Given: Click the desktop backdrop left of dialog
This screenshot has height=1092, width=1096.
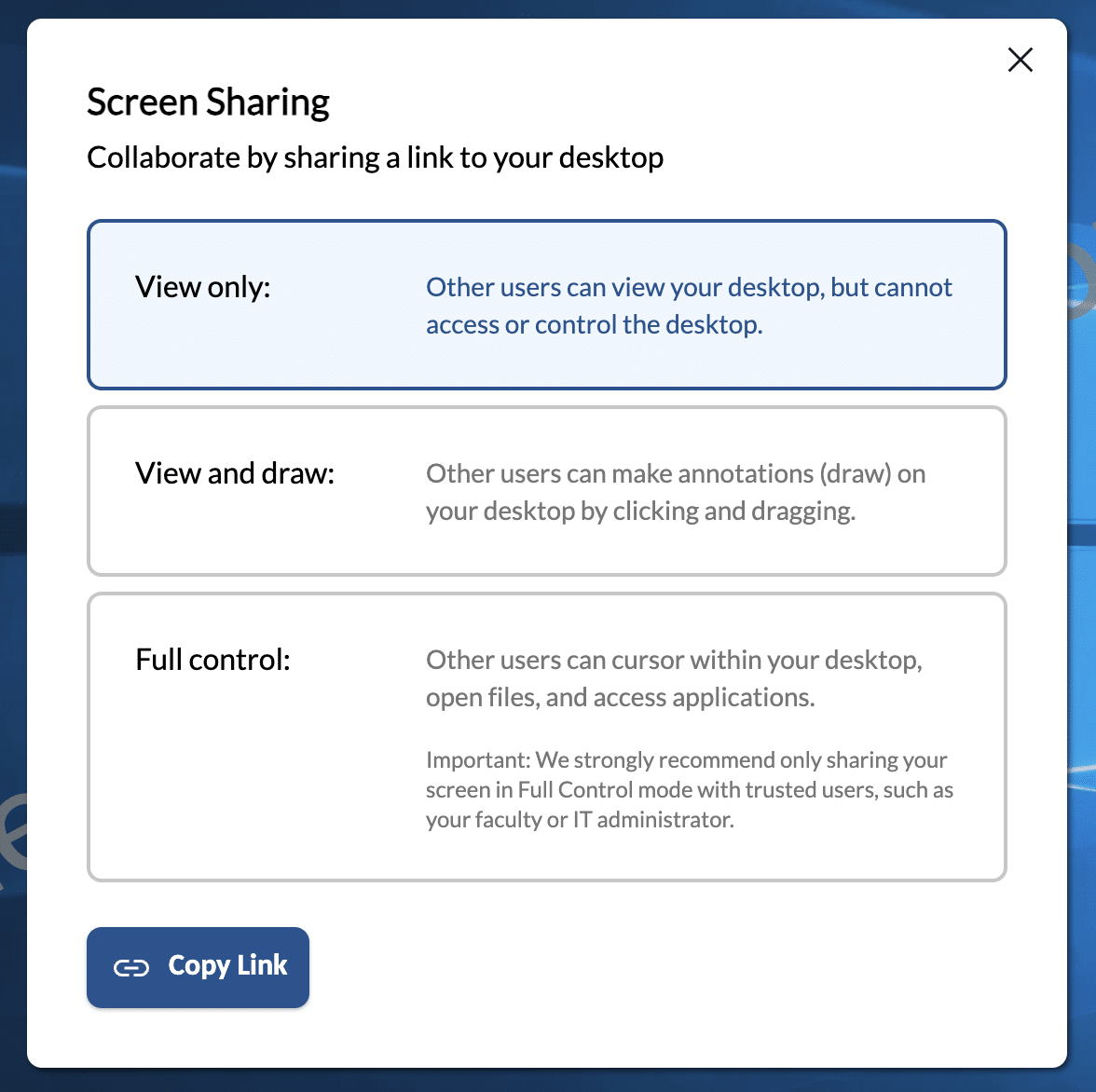Looking at the screenshot, I should [12, 559].
